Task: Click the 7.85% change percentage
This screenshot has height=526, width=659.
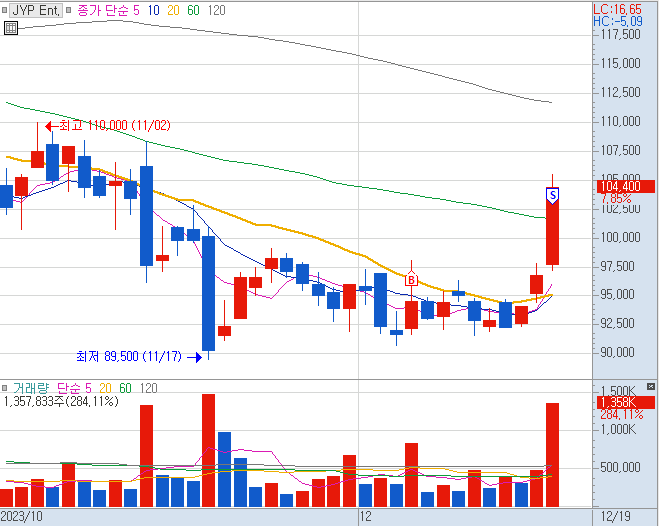Action: [616, 198]
